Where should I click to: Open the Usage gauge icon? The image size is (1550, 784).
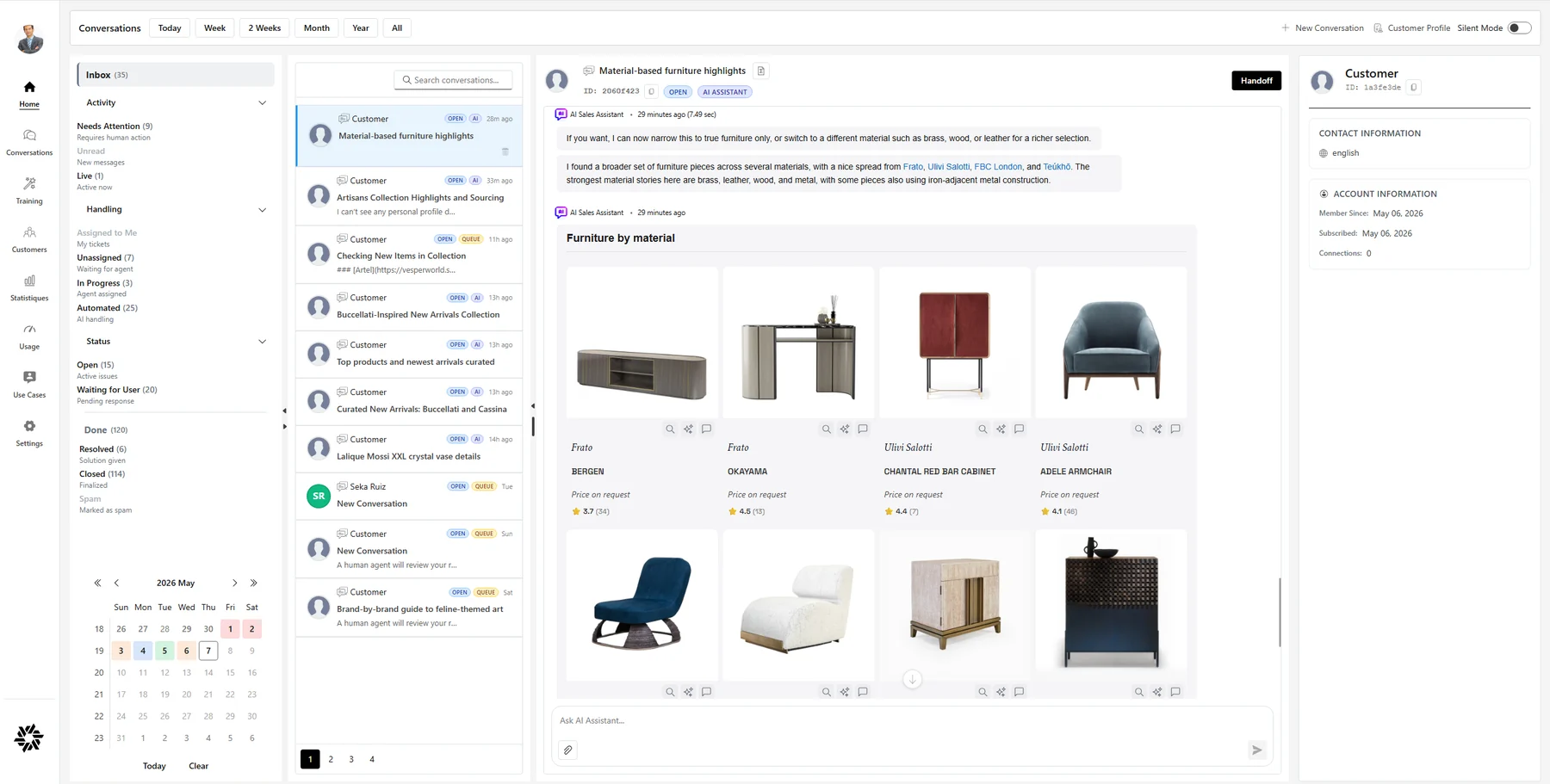pos(29,329)
